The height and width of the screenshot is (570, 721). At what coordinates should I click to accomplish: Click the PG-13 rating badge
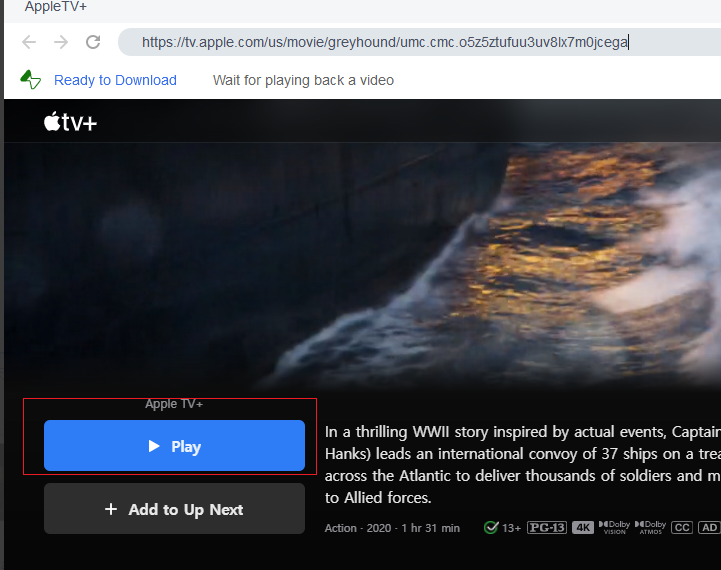point(547,528)
